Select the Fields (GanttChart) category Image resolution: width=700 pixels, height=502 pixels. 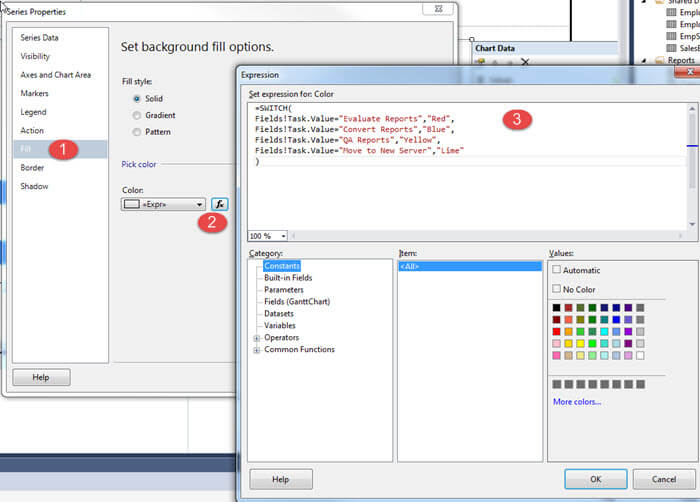[x=297, y=302]
